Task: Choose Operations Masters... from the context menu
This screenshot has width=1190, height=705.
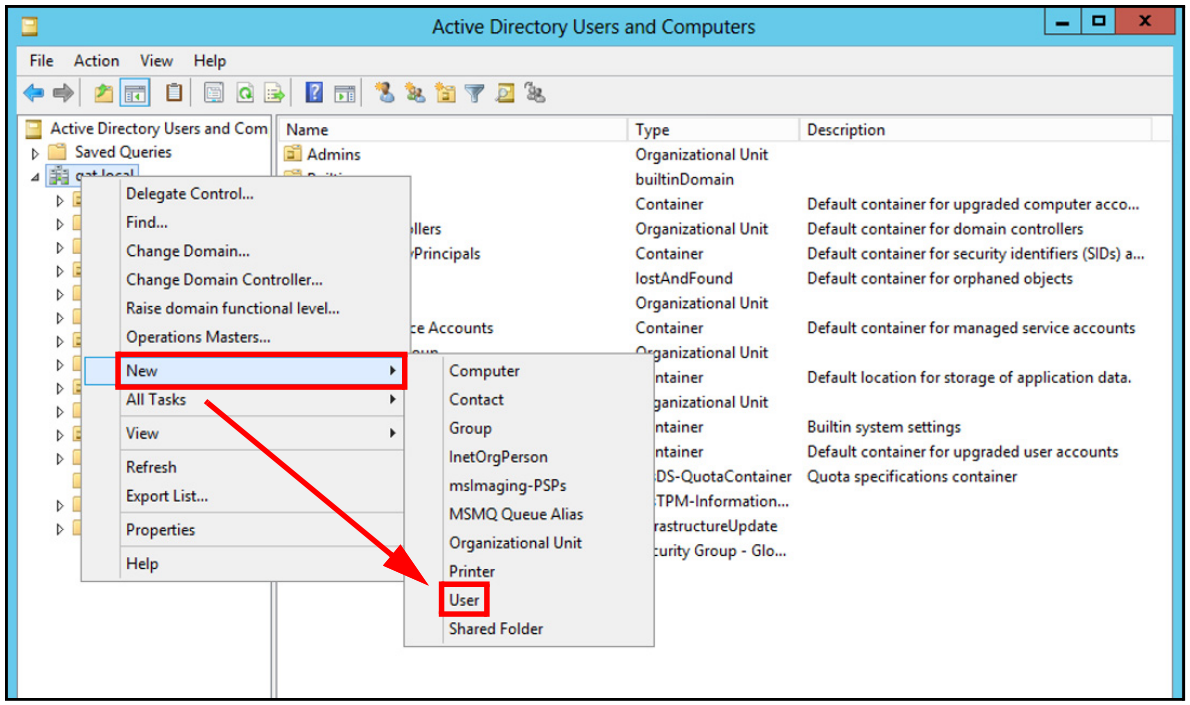Action: (198, 337)
